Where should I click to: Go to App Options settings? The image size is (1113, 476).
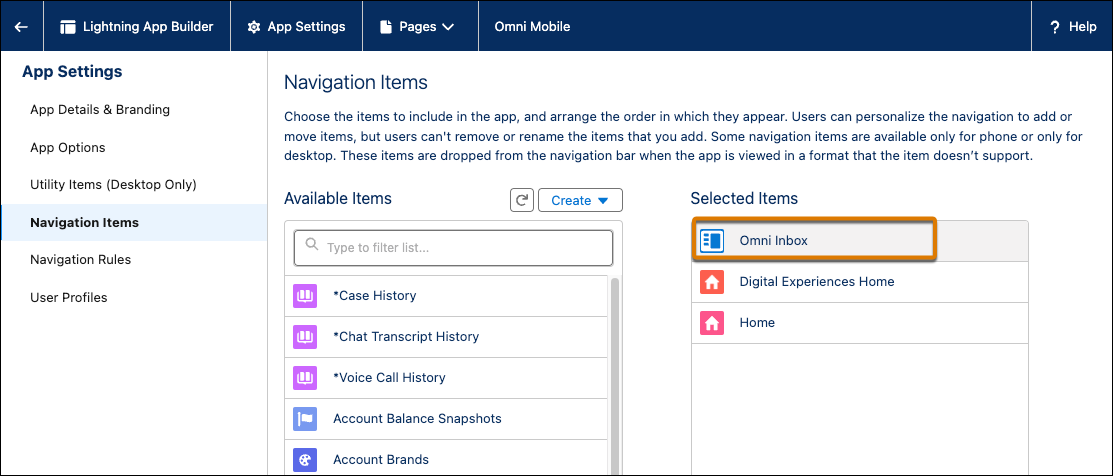[67, 148]
